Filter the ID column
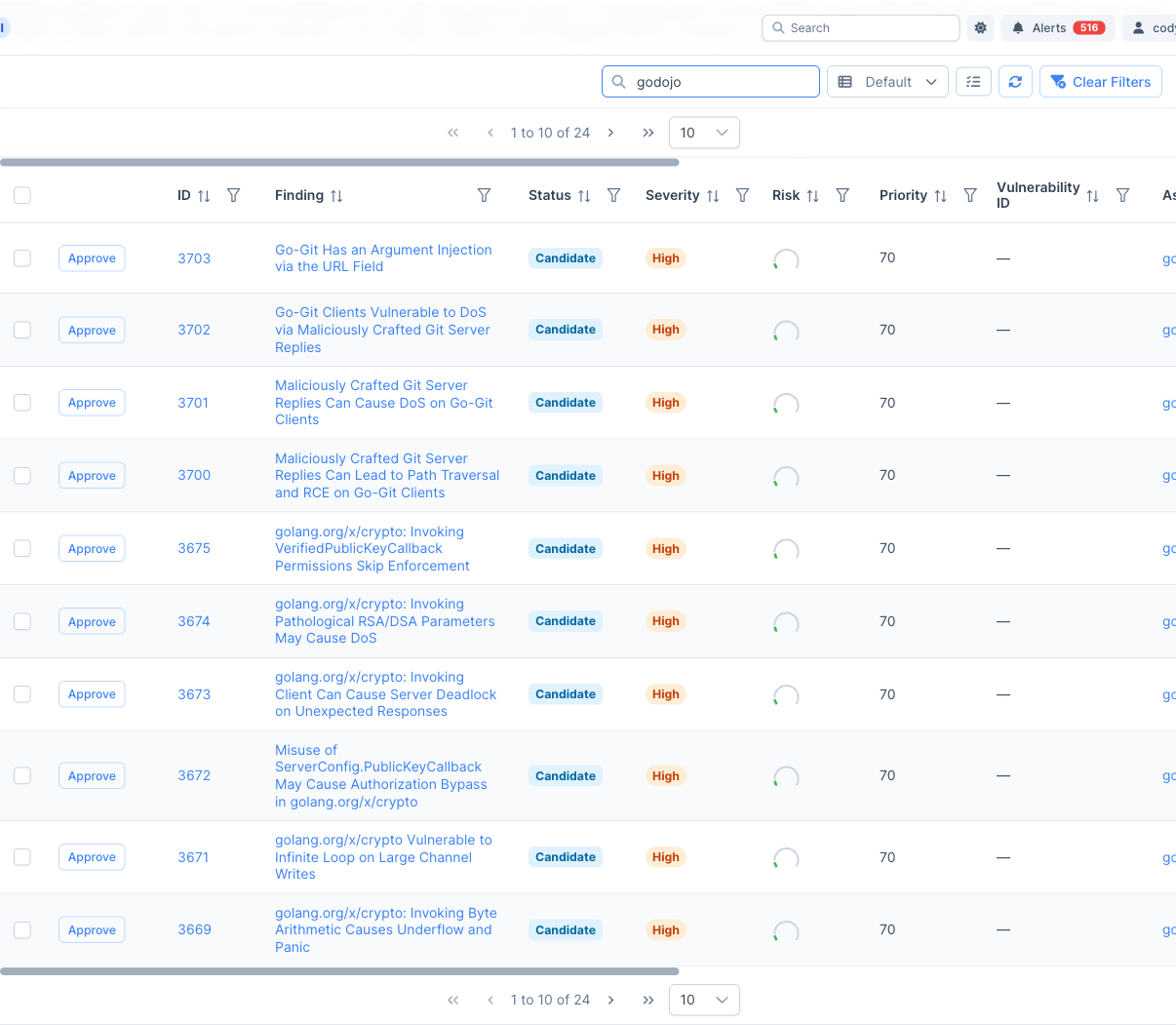Image resolution: width=1176 pixels, height=1025 pixels. 233,195
